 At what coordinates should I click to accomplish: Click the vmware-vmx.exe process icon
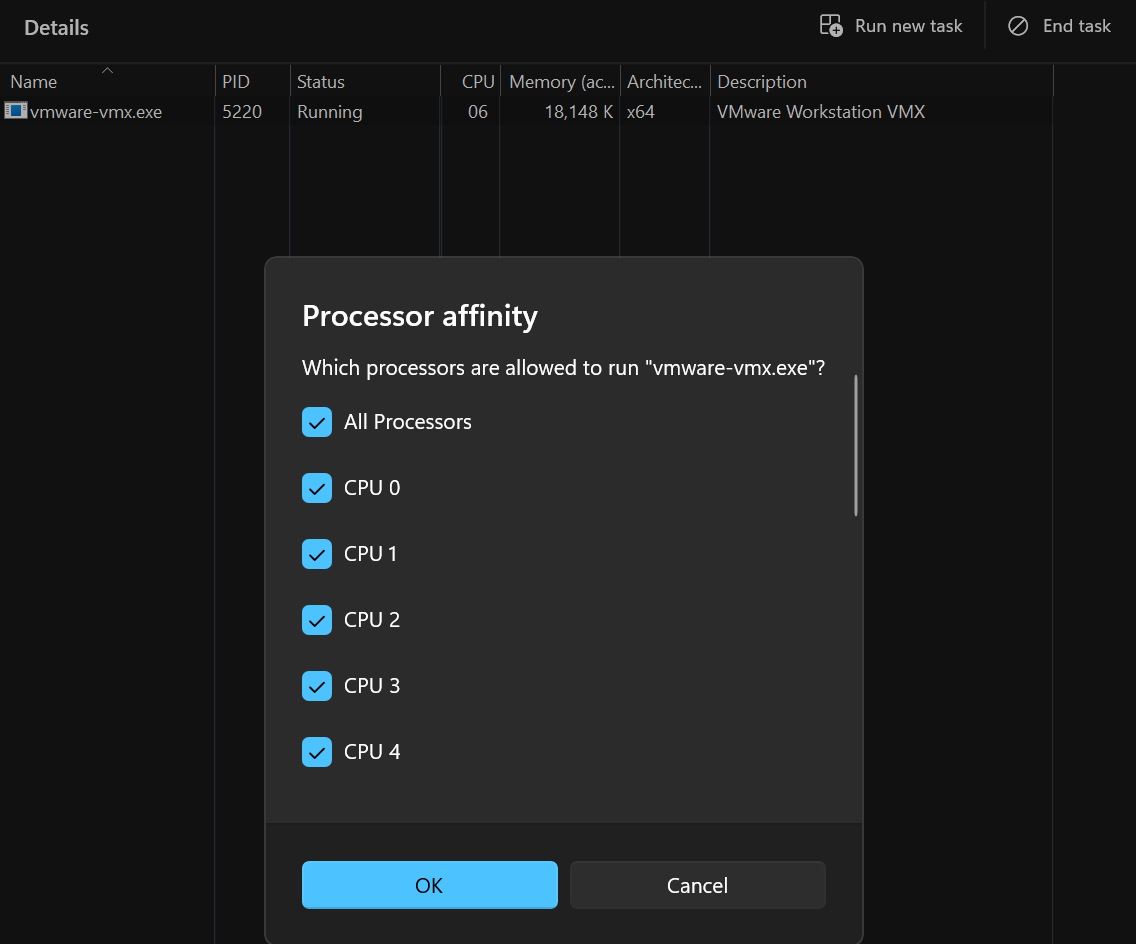(15, 111)
